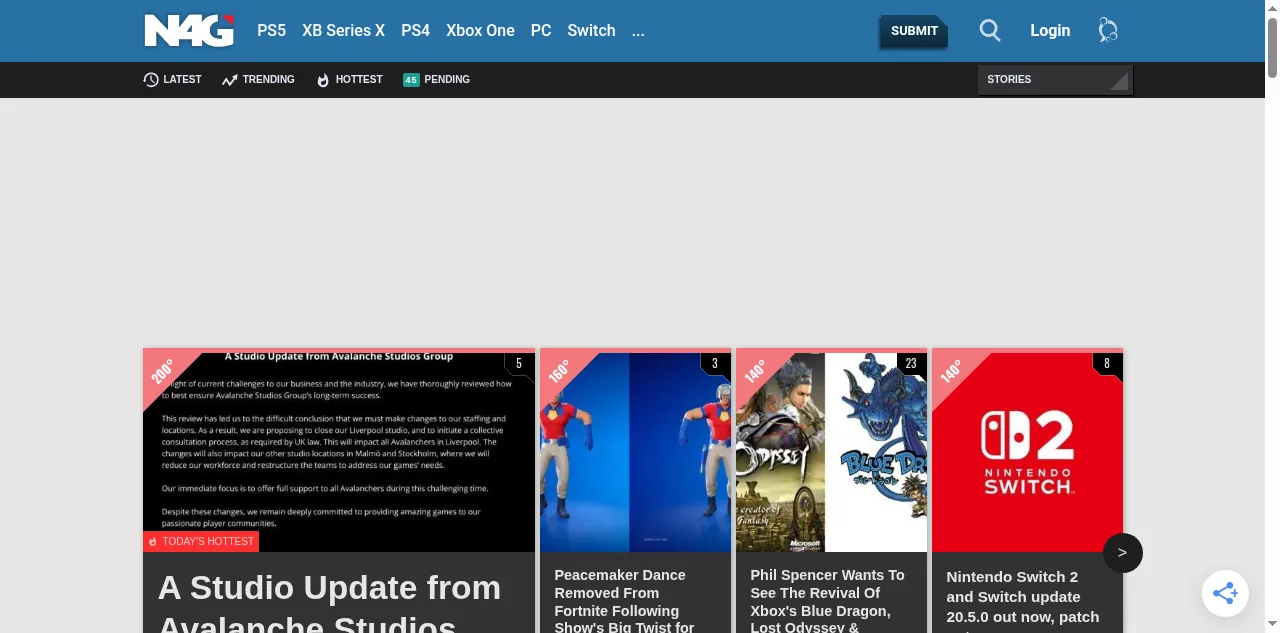Click the 140° heat badge on Switch 2 story
The height and width of the screenshot is (633, 1280).
pos(951,372)
